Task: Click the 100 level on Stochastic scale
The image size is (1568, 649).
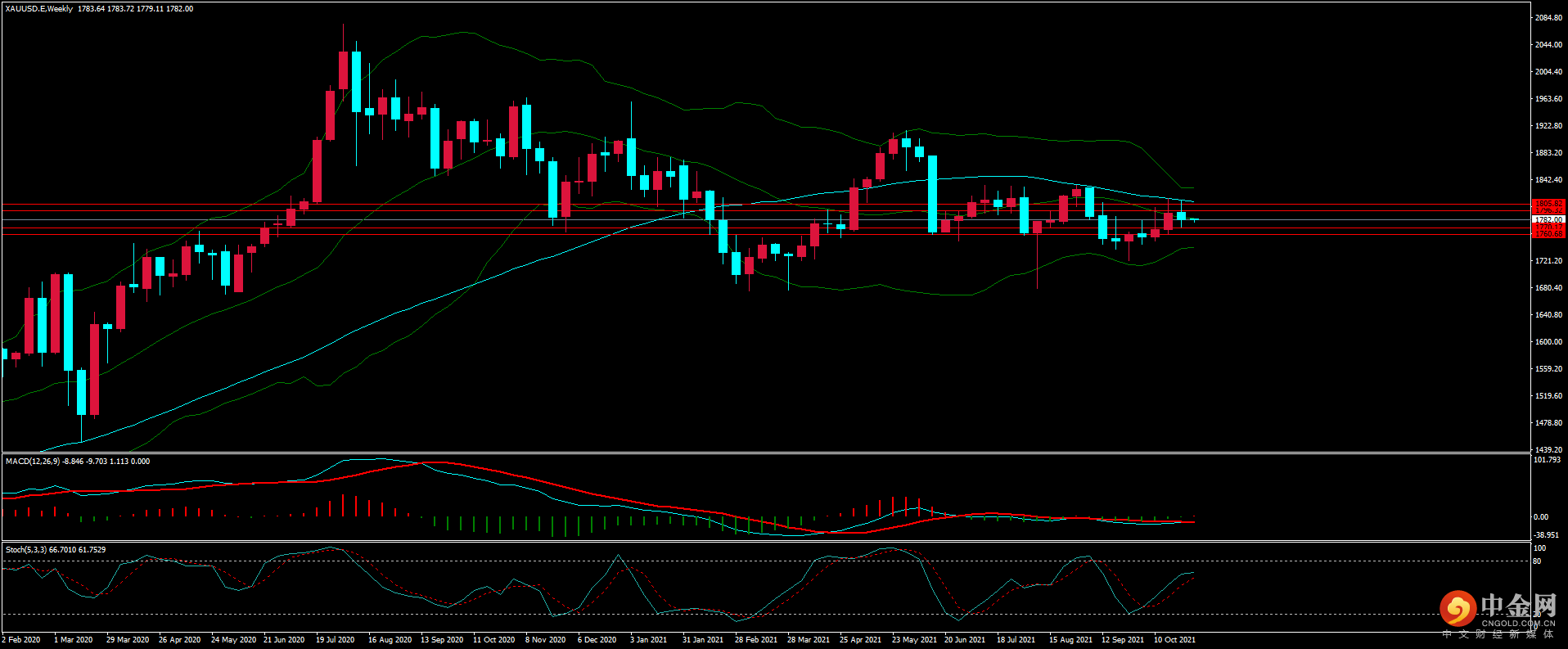Action: tap(1539, 548)
